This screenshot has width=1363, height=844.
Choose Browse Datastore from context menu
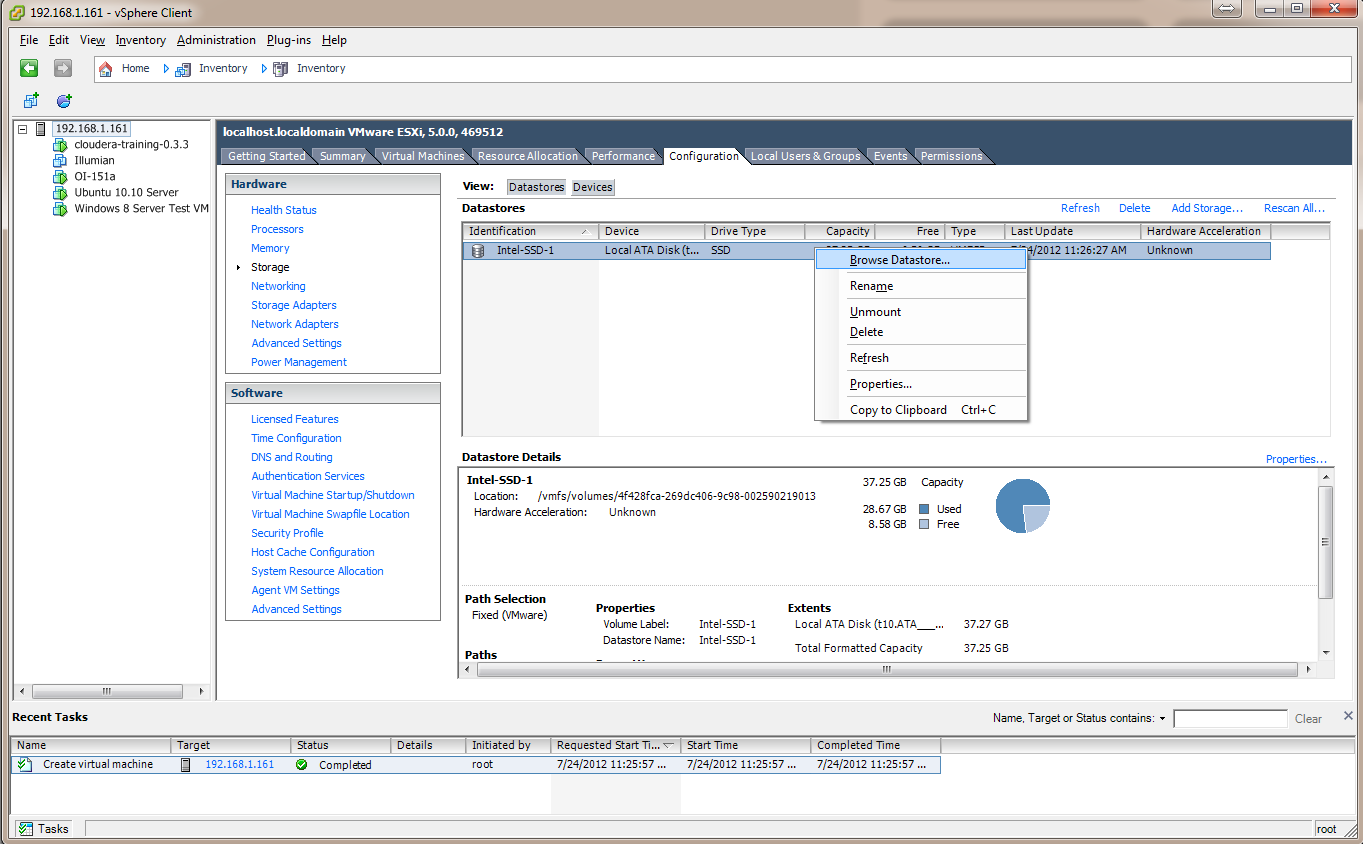tap(899, 260)
